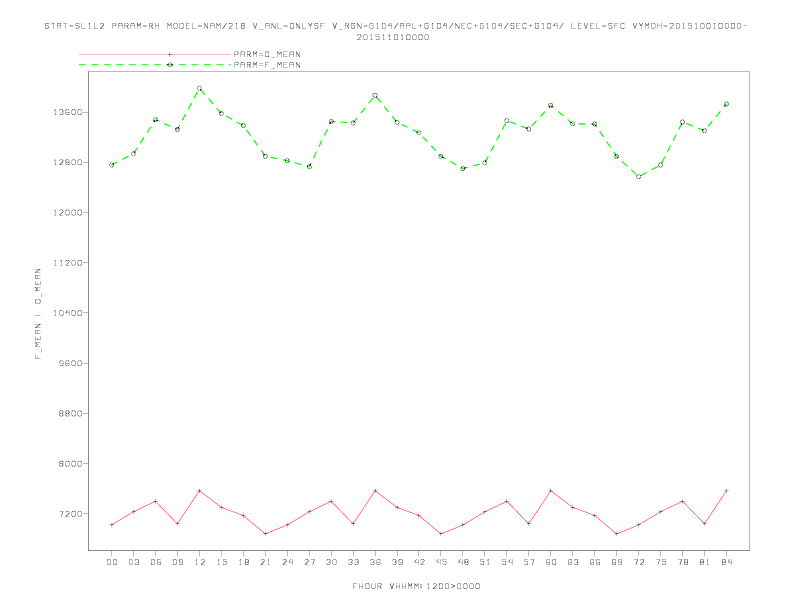Click the 12800 y-axis tick label
The image size is (792, 612).
pyautogui.click(x=68, y=162)
